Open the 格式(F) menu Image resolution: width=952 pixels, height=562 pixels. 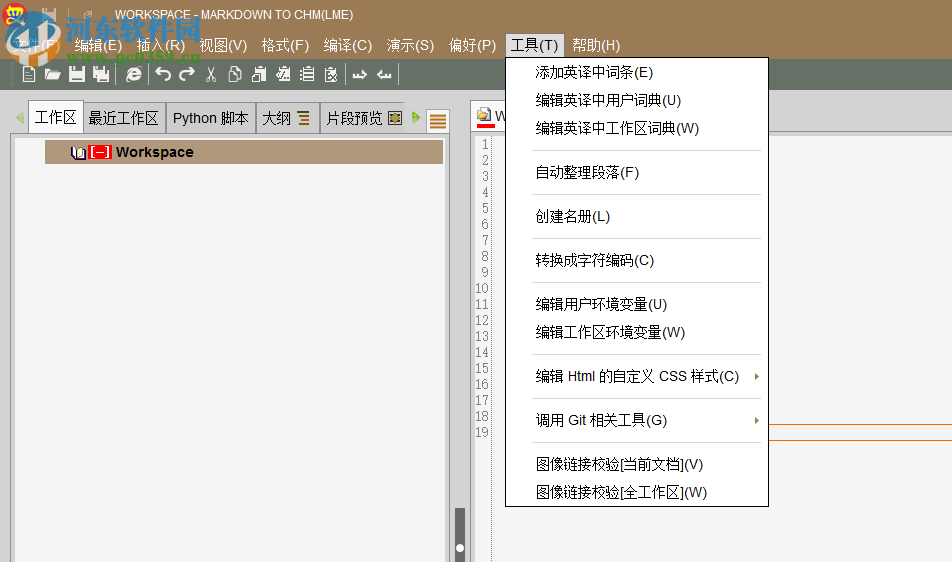(285, 46)
